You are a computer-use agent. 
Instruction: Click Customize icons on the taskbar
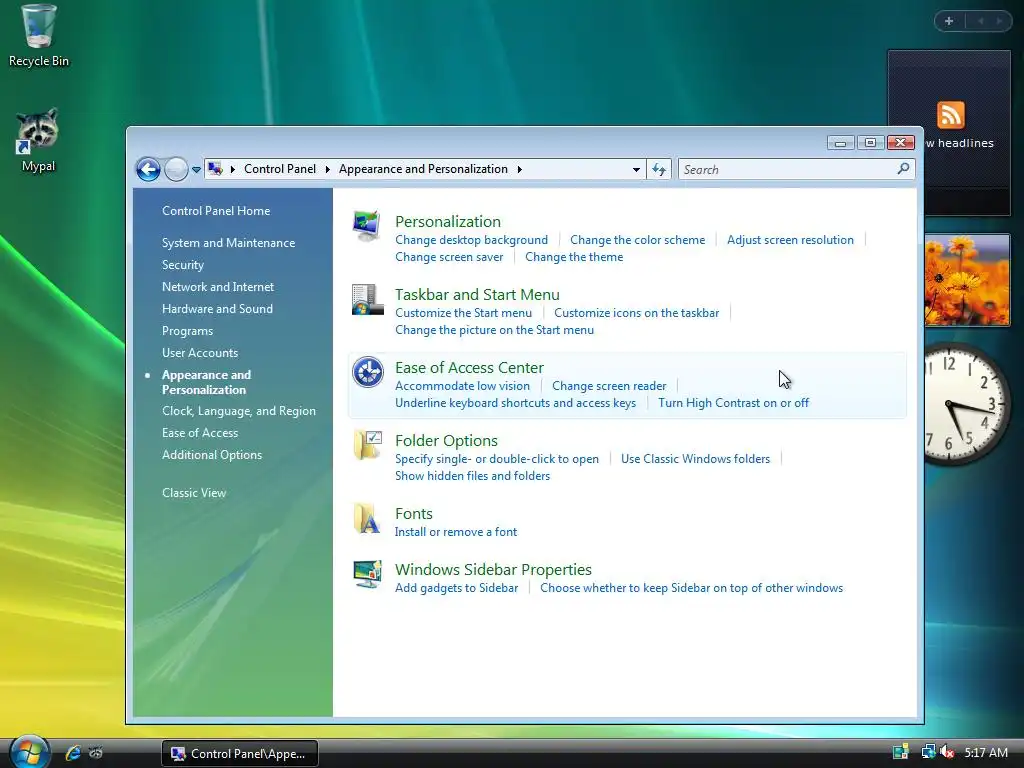coord(636,313)
